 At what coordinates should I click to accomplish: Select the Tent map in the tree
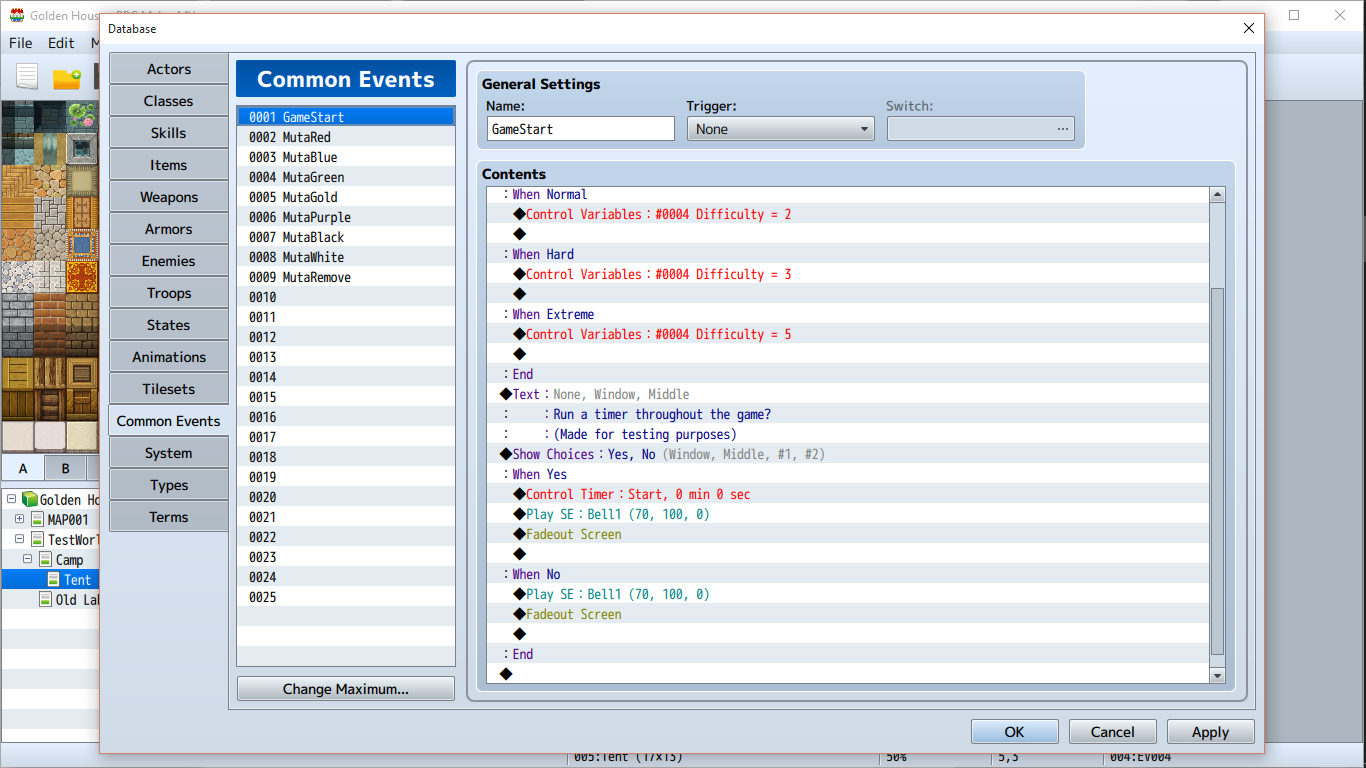tap(69, 579)
